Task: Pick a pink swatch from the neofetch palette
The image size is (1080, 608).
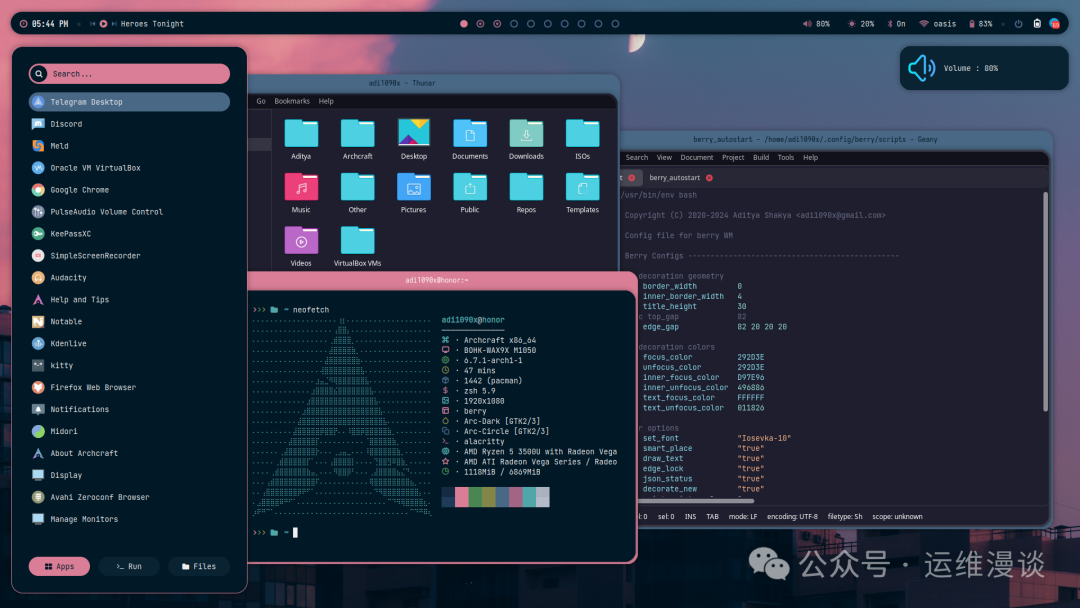Action: pos(461,497)
